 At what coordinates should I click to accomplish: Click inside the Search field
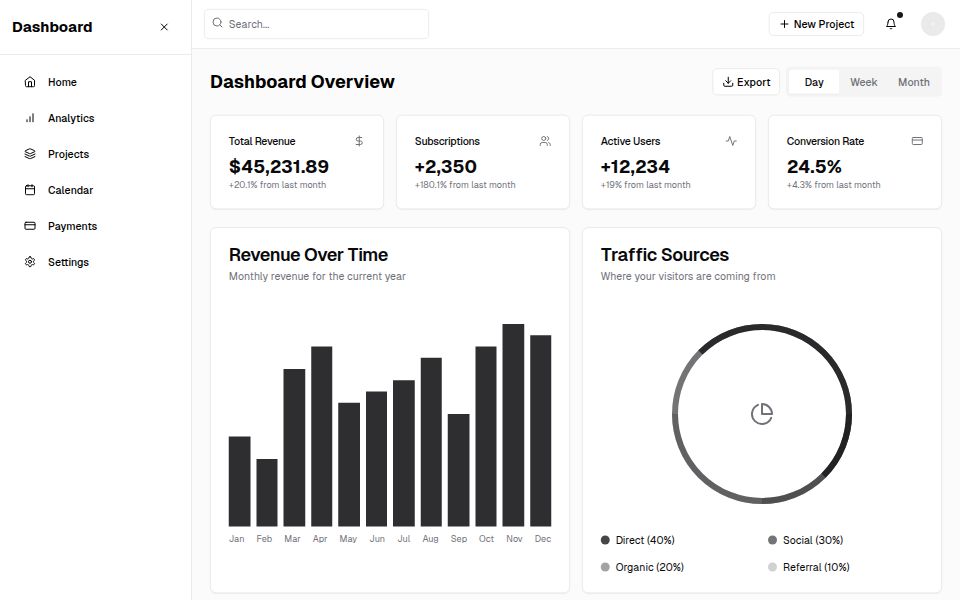(316, 23)
